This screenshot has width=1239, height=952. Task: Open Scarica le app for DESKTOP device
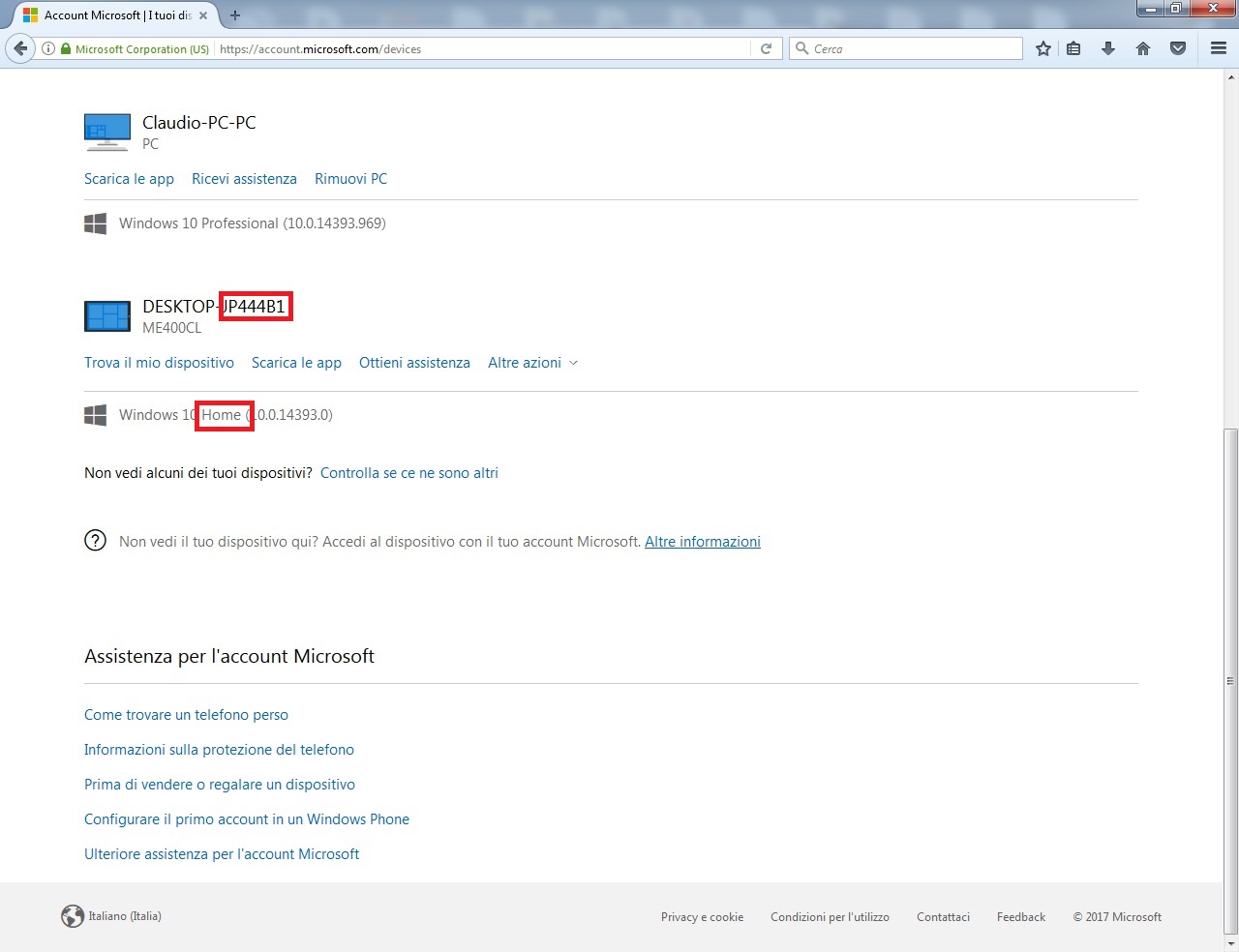pyautogui.click(x=296, y=363)
